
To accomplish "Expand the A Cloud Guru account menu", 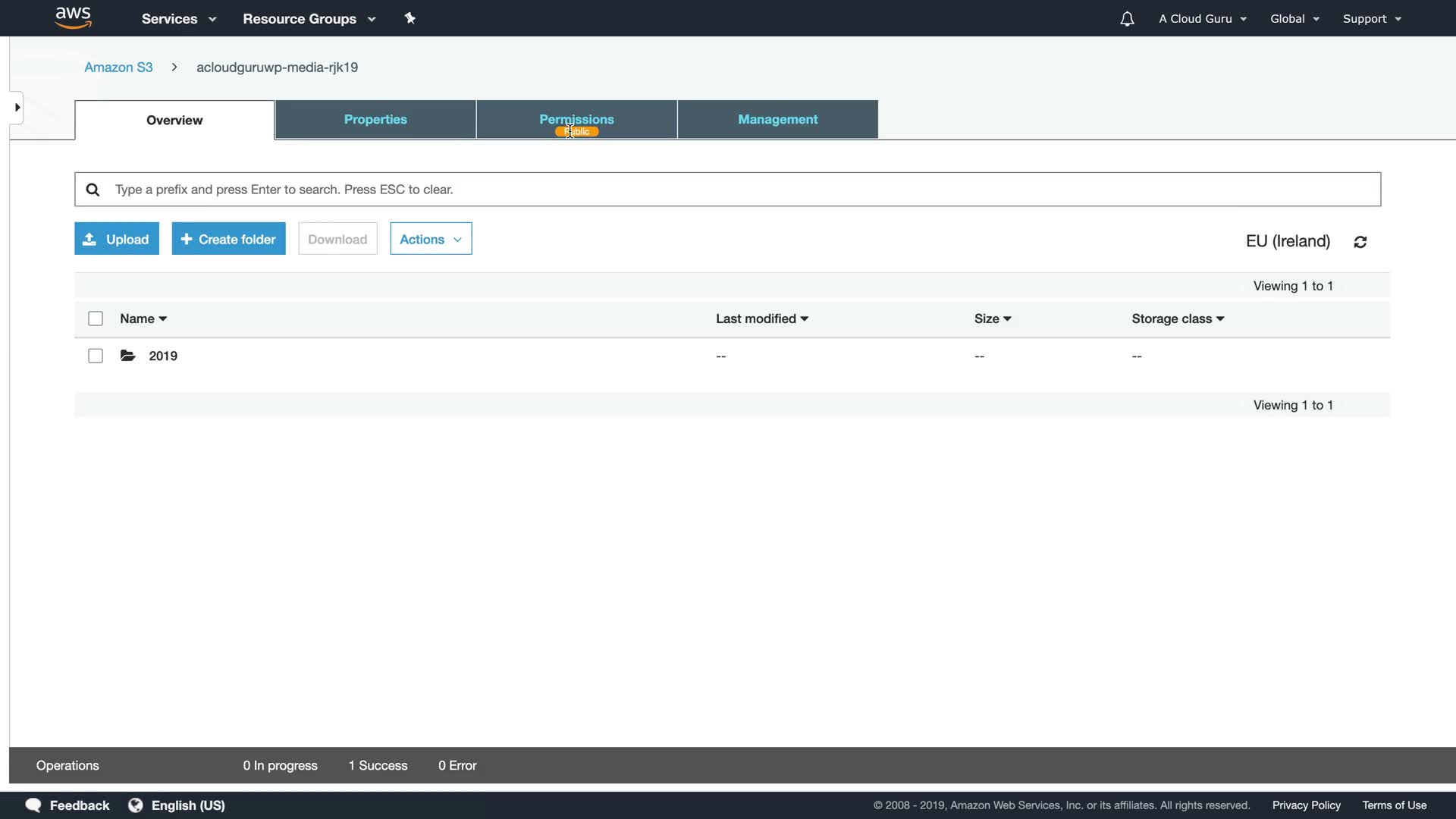I will coord(1203,19).
